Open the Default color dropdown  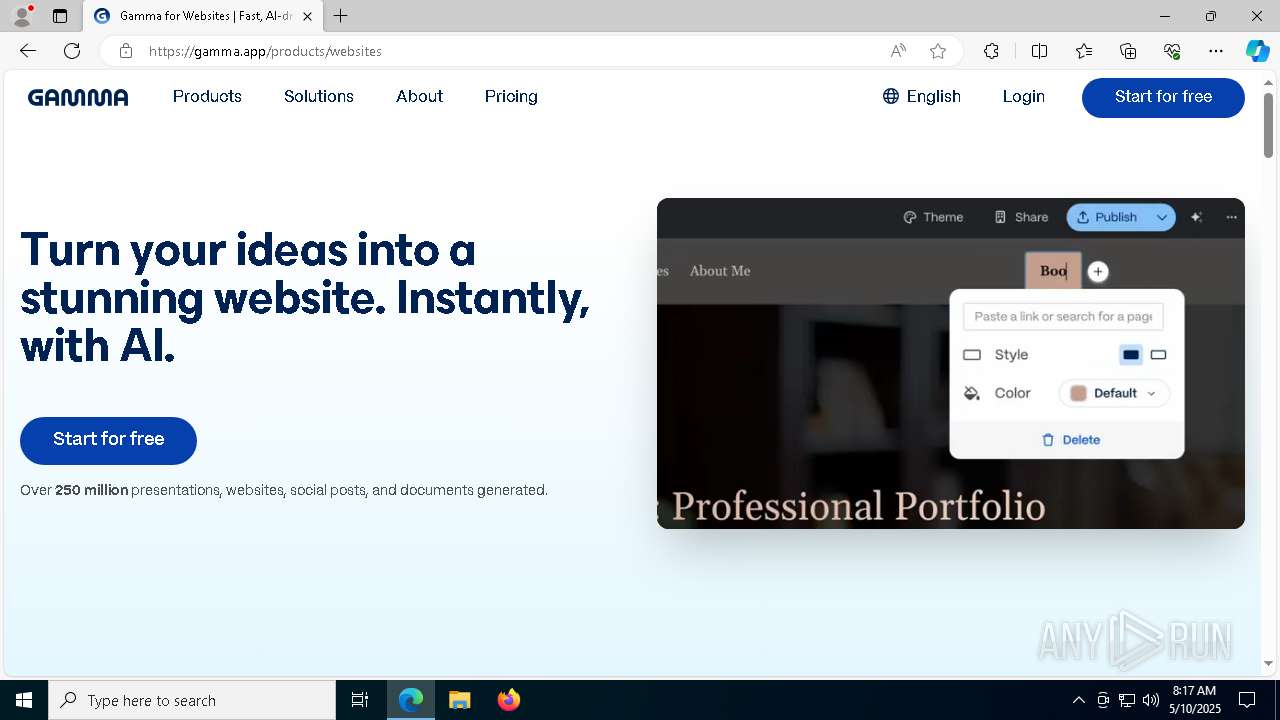[x=1114, y=393]
